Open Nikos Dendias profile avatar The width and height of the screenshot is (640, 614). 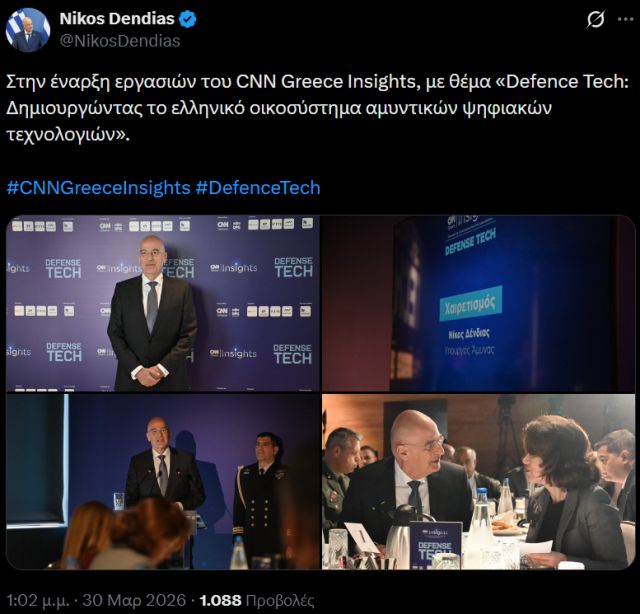[x=28, y=30]
